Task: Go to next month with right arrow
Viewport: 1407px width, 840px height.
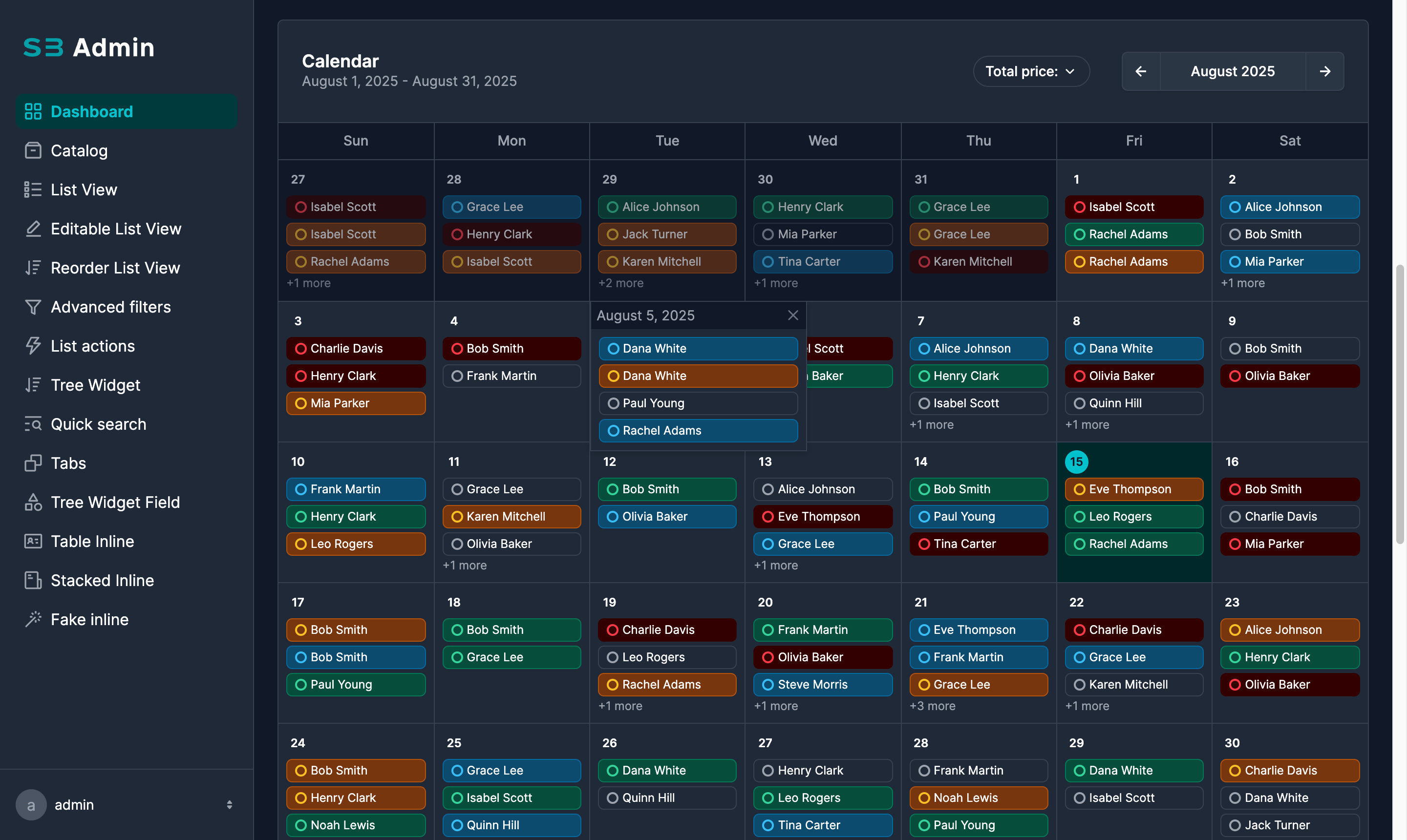Action: pos(1325,71)
